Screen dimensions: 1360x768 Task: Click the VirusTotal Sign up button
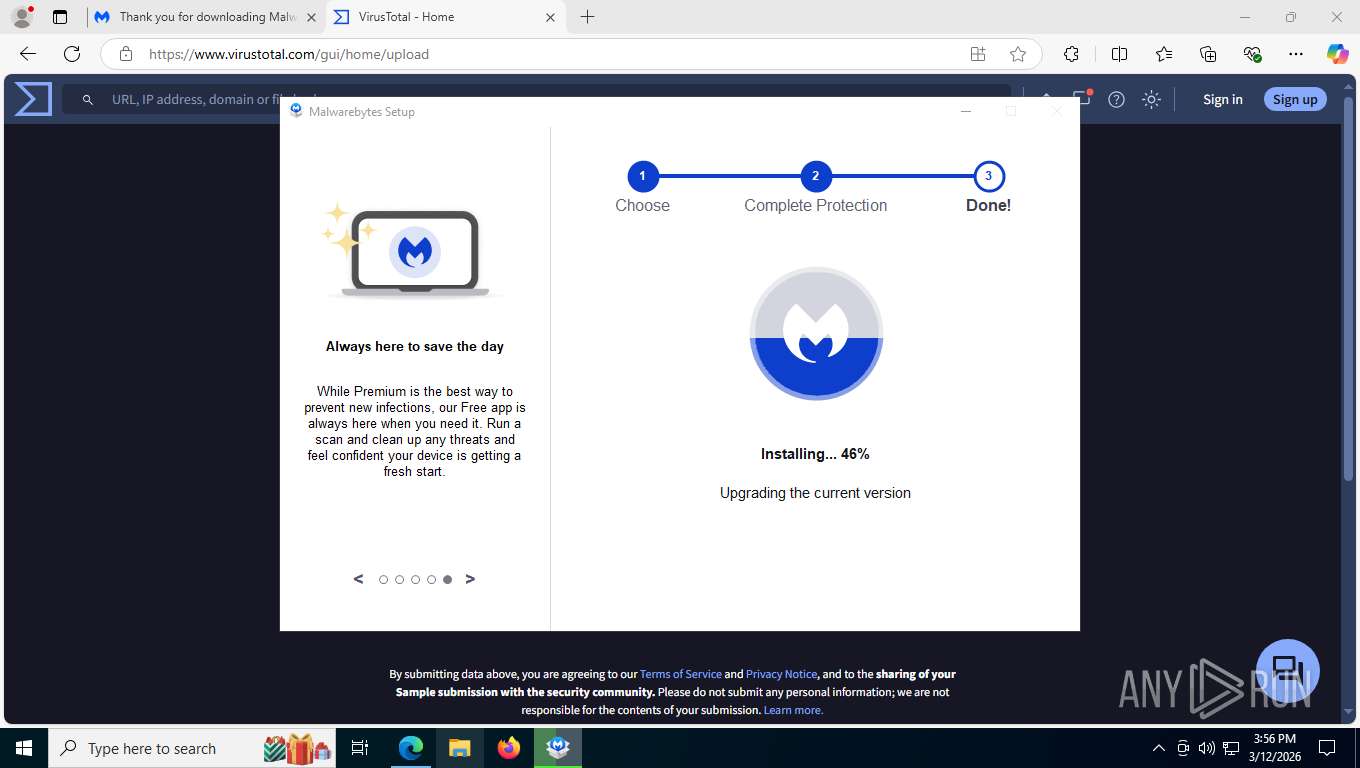point(1295,99)
